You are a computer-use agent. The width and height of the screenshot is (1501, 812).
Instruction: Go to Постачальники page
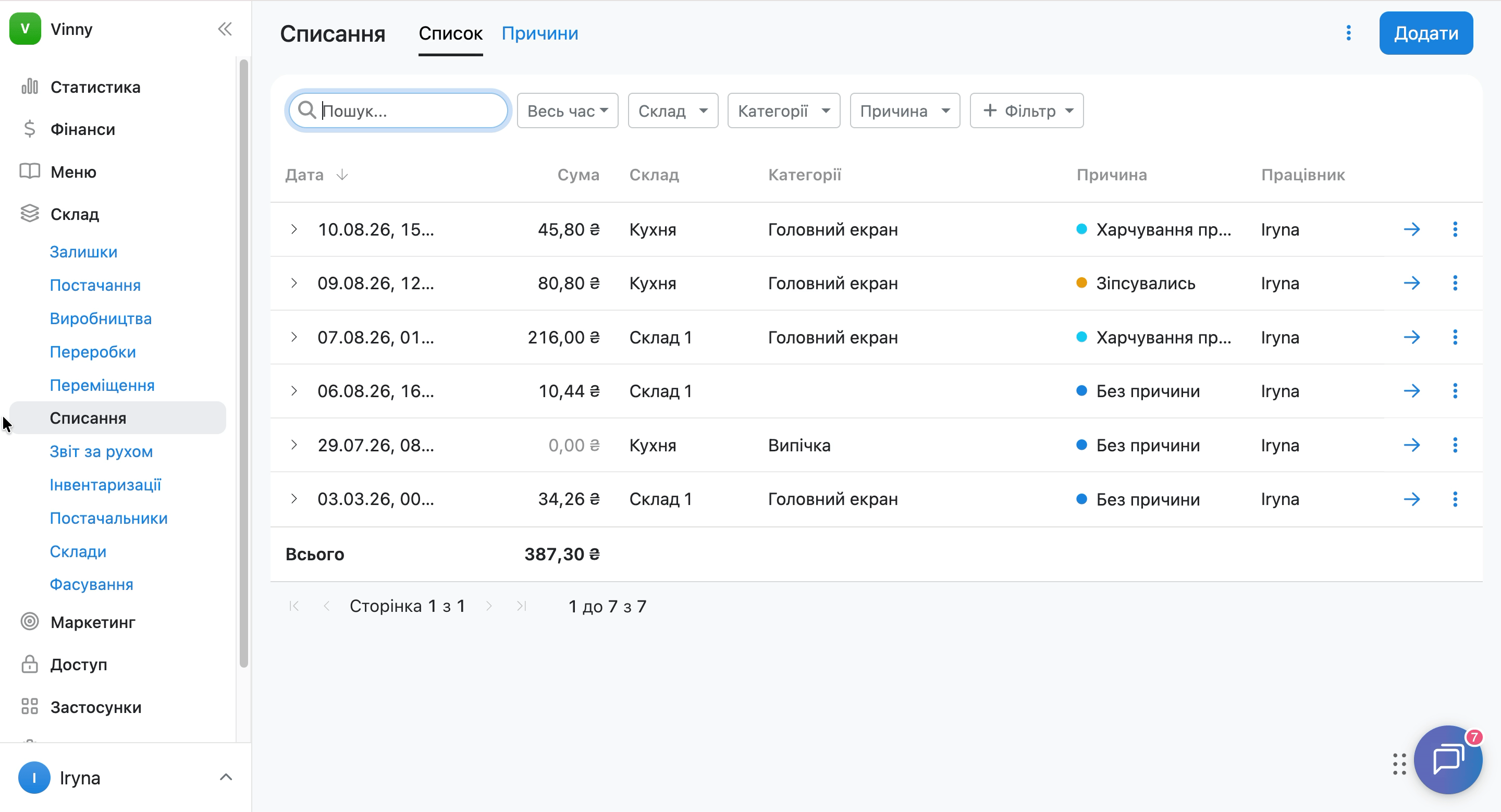click(108, 518)
